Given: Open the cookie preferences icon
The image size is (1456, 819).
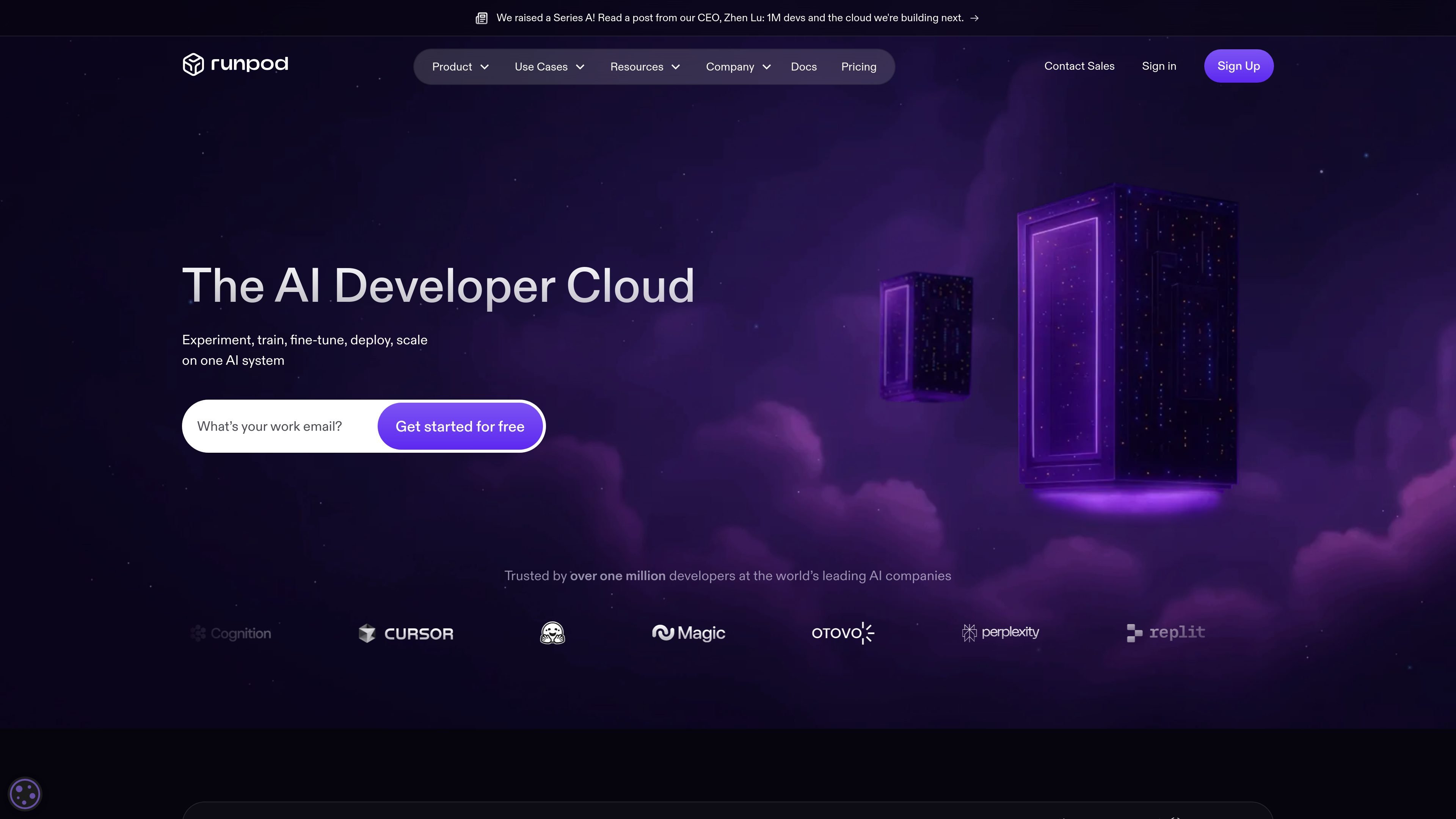Looking at the screenshot, I should 25,794.
